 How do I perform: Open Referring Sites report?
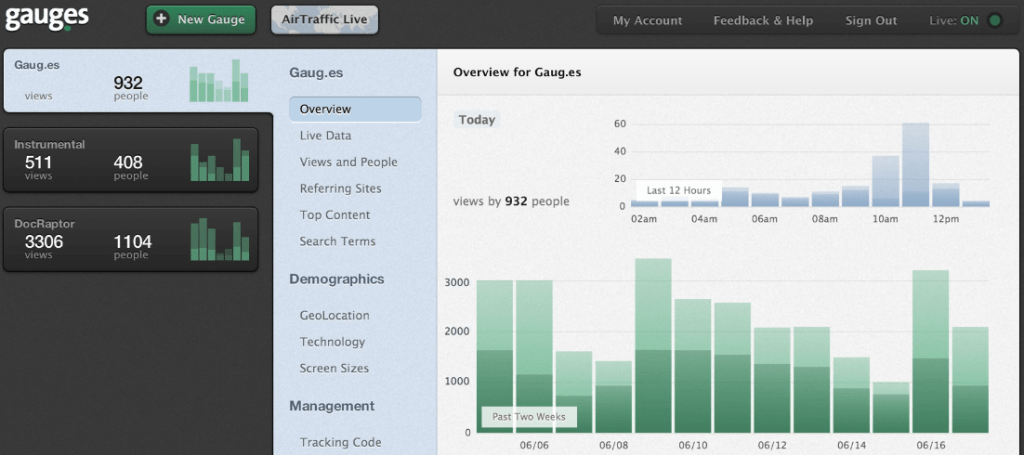[x=340, y=188]
